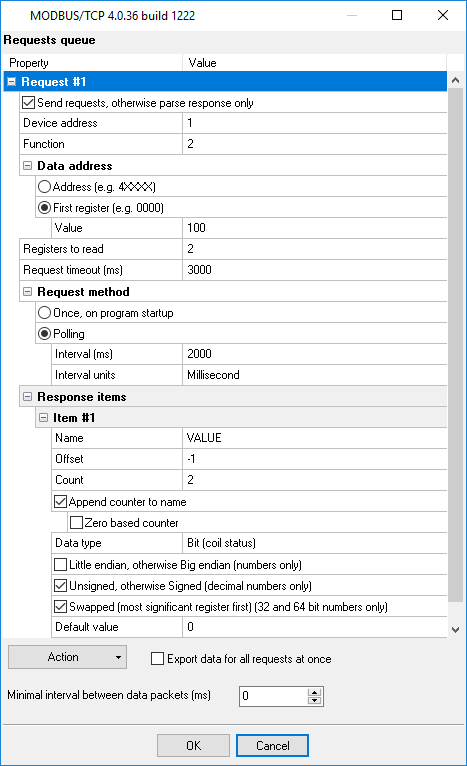Select the Polling request method
This screenshot has height=766, width=467.
(44, 334)
